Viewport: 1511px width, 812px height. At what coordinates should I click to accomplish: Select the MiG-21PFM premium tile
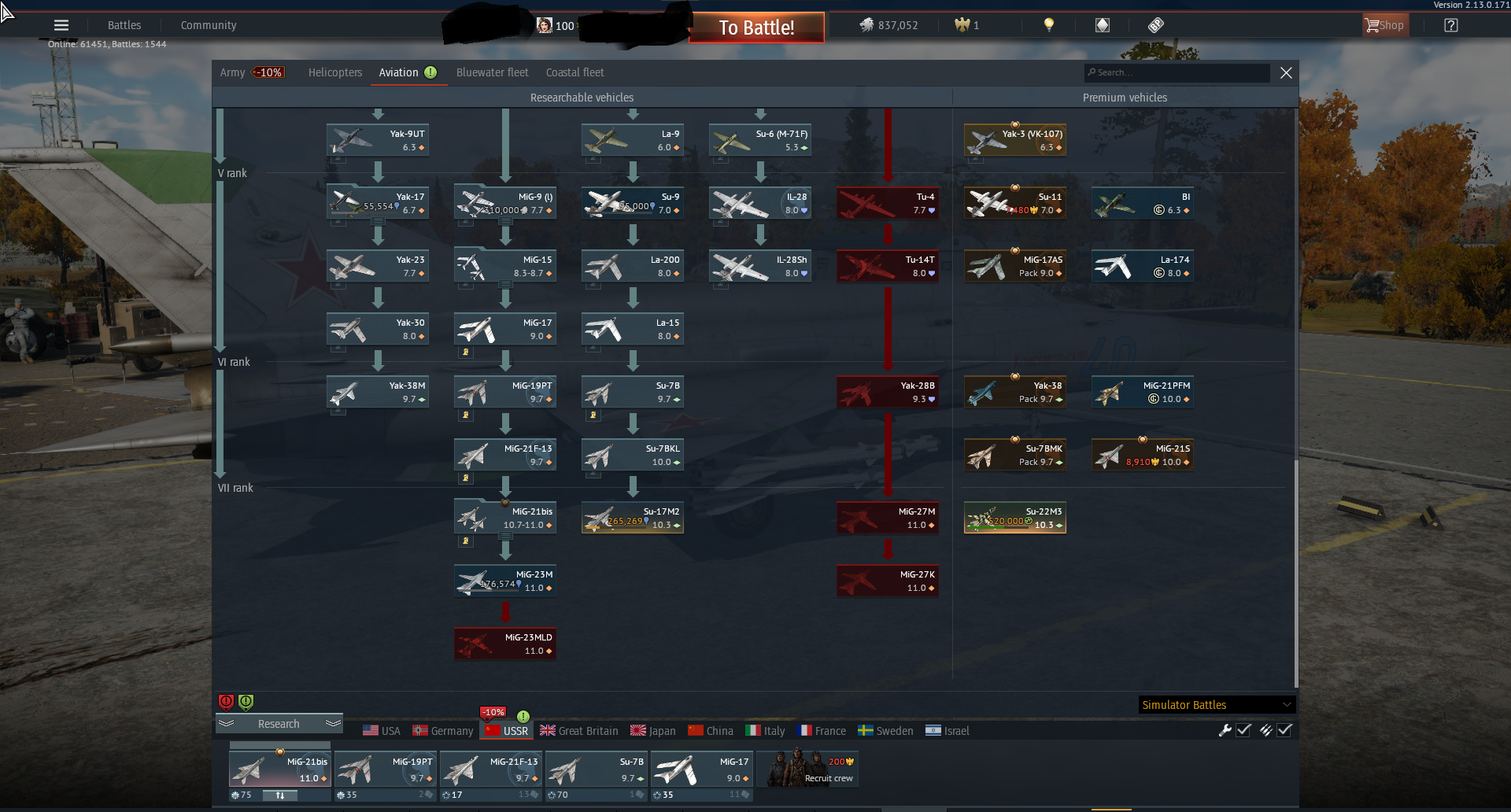pos(1143,392)
